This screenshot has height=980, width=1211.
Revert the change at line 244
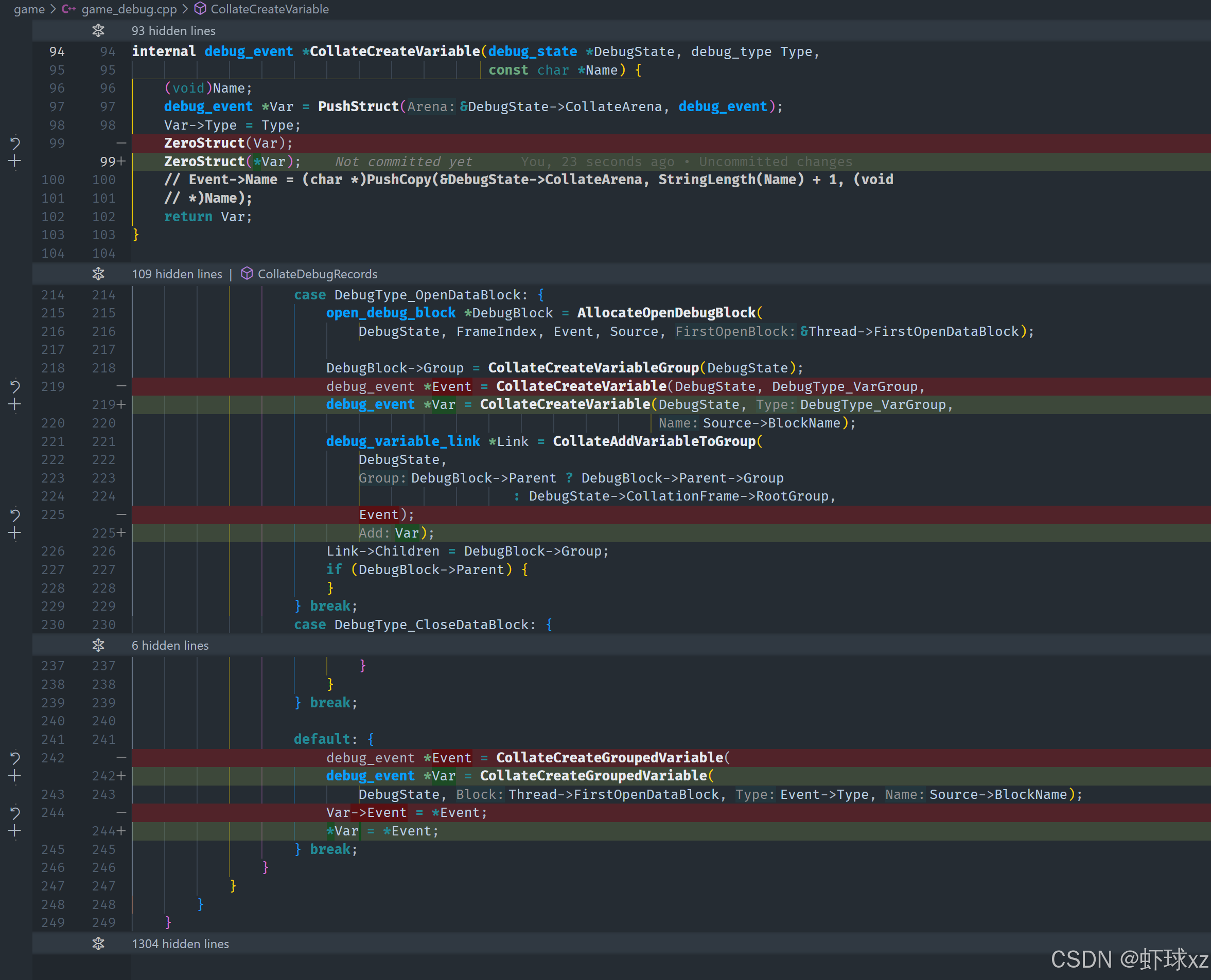pos(15,812)
